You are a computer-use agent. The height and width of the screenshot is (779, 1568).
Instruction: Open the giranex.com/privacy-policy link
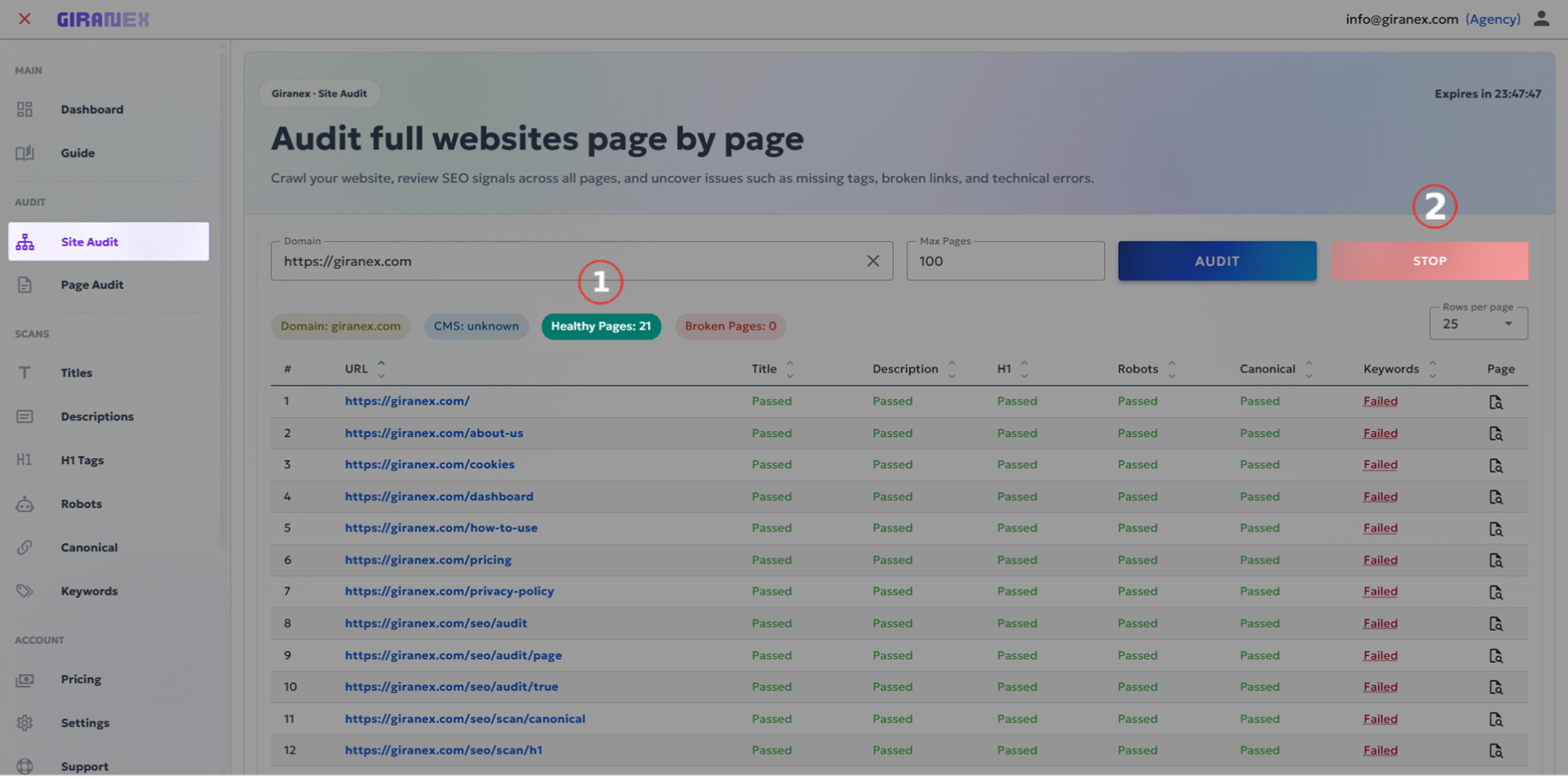[x=449, y=592]
